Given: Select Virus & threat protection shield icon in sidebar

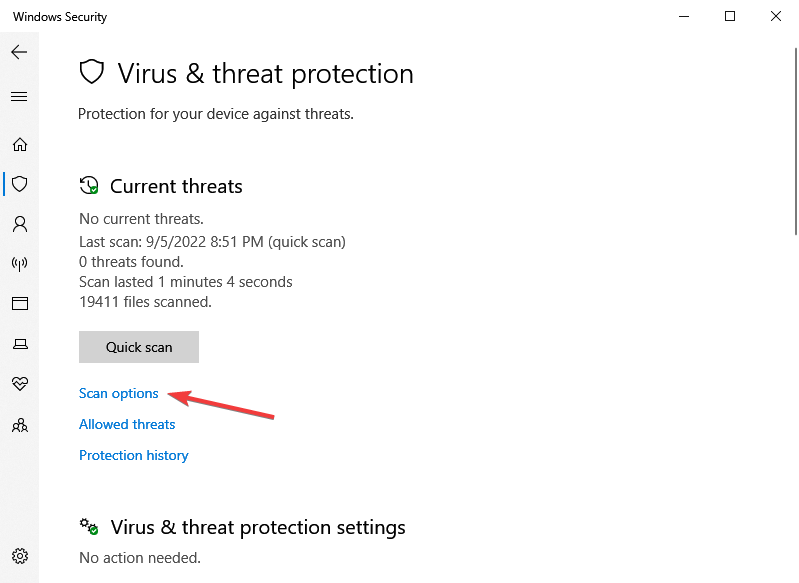Looking at the screenshot, I should pos(20,184).
